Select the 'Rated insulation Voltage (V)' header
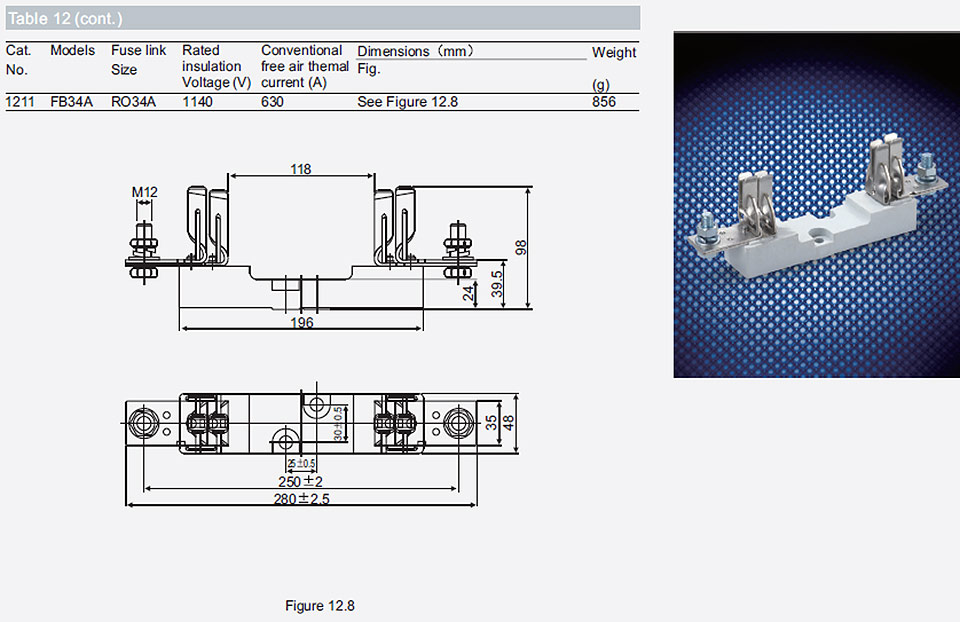Screen dimensions: 960x622 click(217, 66)
